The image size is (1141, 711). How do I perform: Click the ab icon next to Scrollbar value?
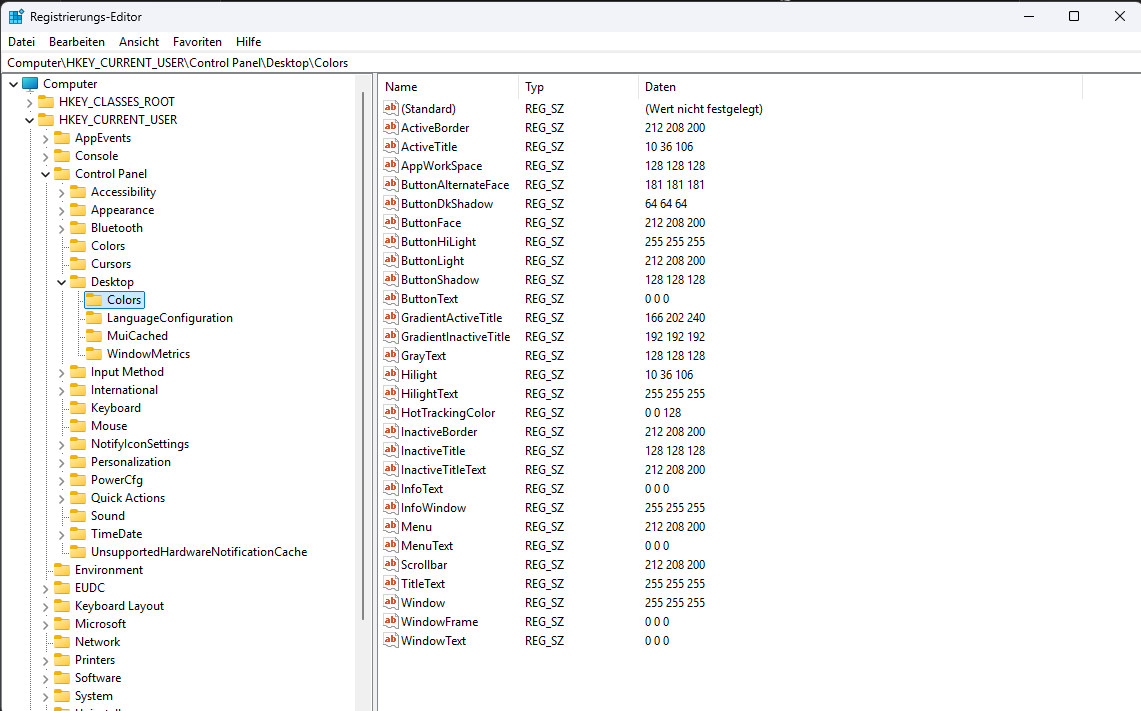click(391, 564)
